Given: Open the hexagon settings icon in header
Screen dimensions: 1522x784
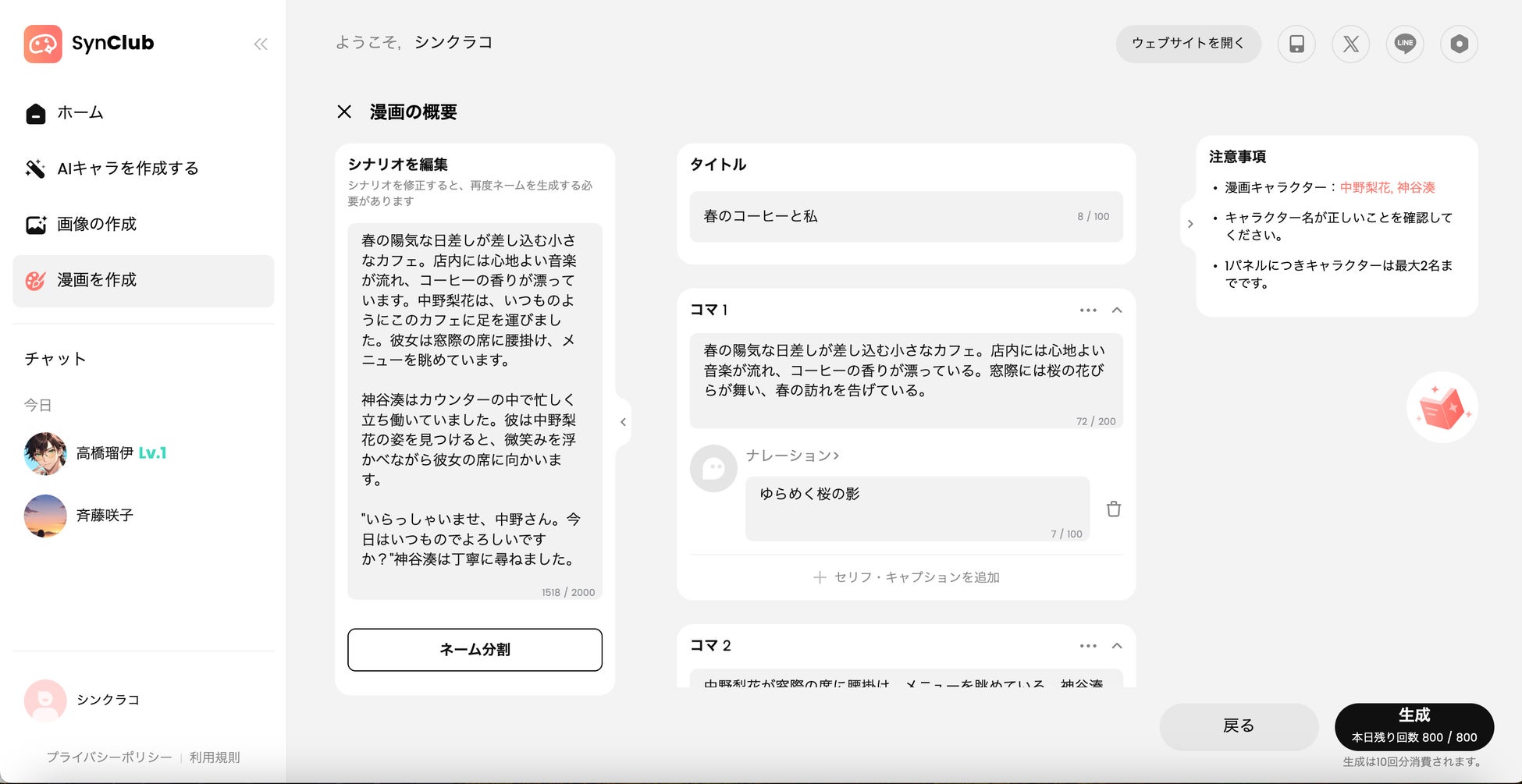Looking at the screenshot, I should (x=1459, y=44).
